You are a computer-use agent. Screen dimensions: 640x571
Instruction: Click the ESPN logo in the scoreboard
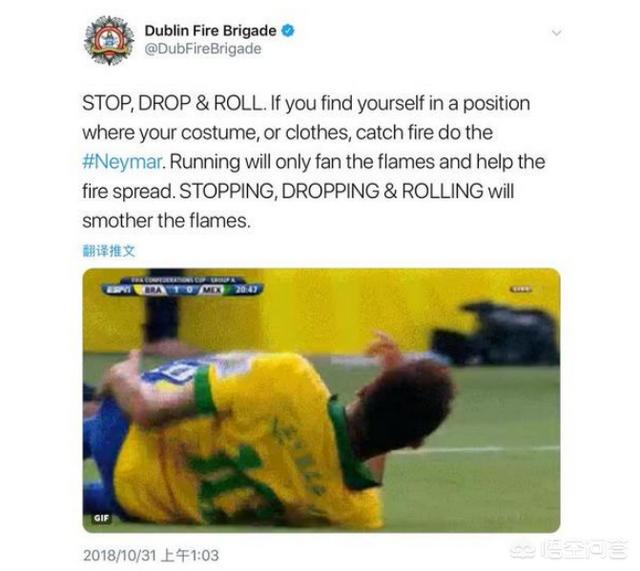(117, 289)
